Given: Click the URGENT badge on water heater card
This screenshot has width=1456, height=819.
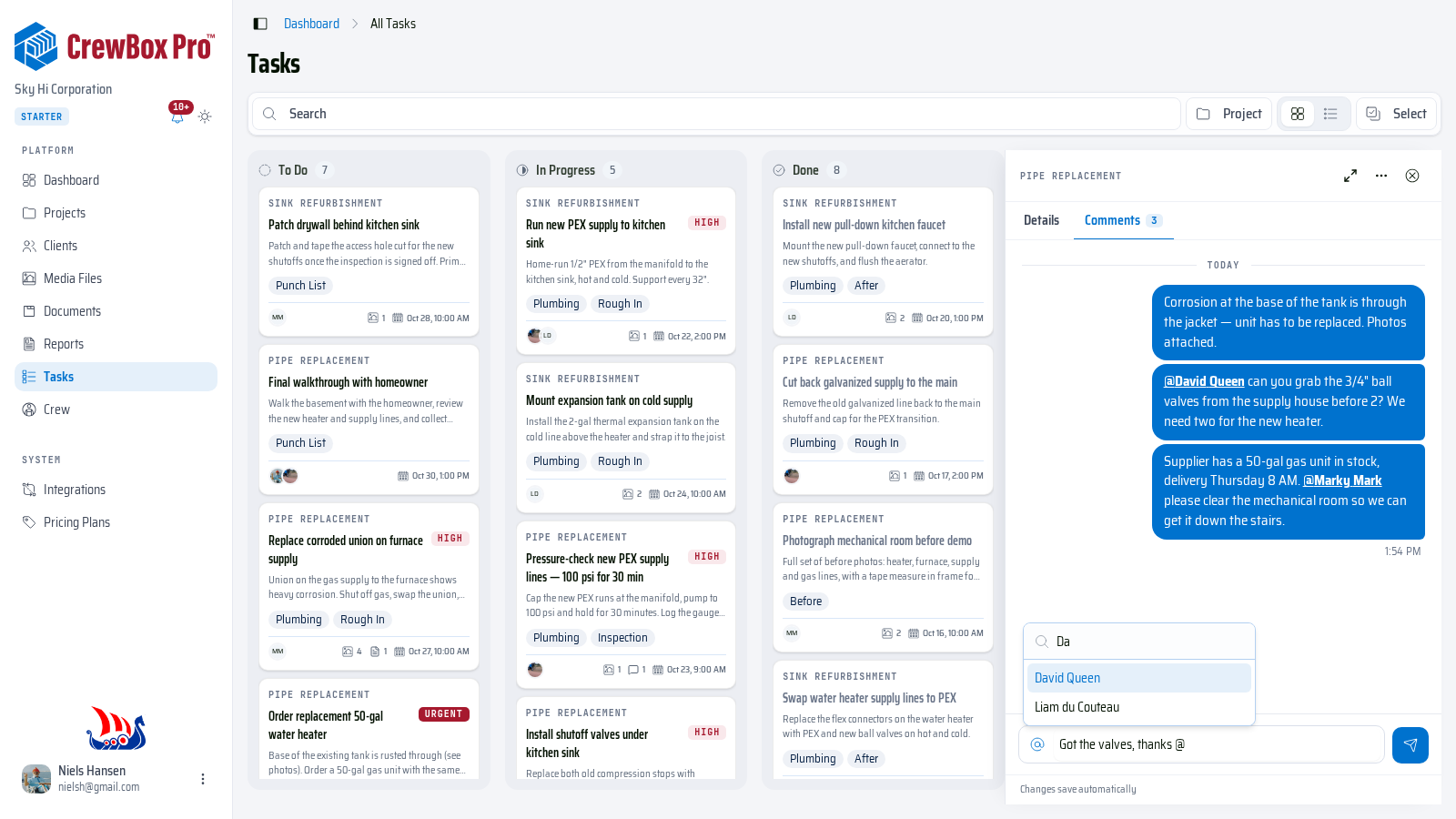Looking at the screenshot, I should 444,714.
